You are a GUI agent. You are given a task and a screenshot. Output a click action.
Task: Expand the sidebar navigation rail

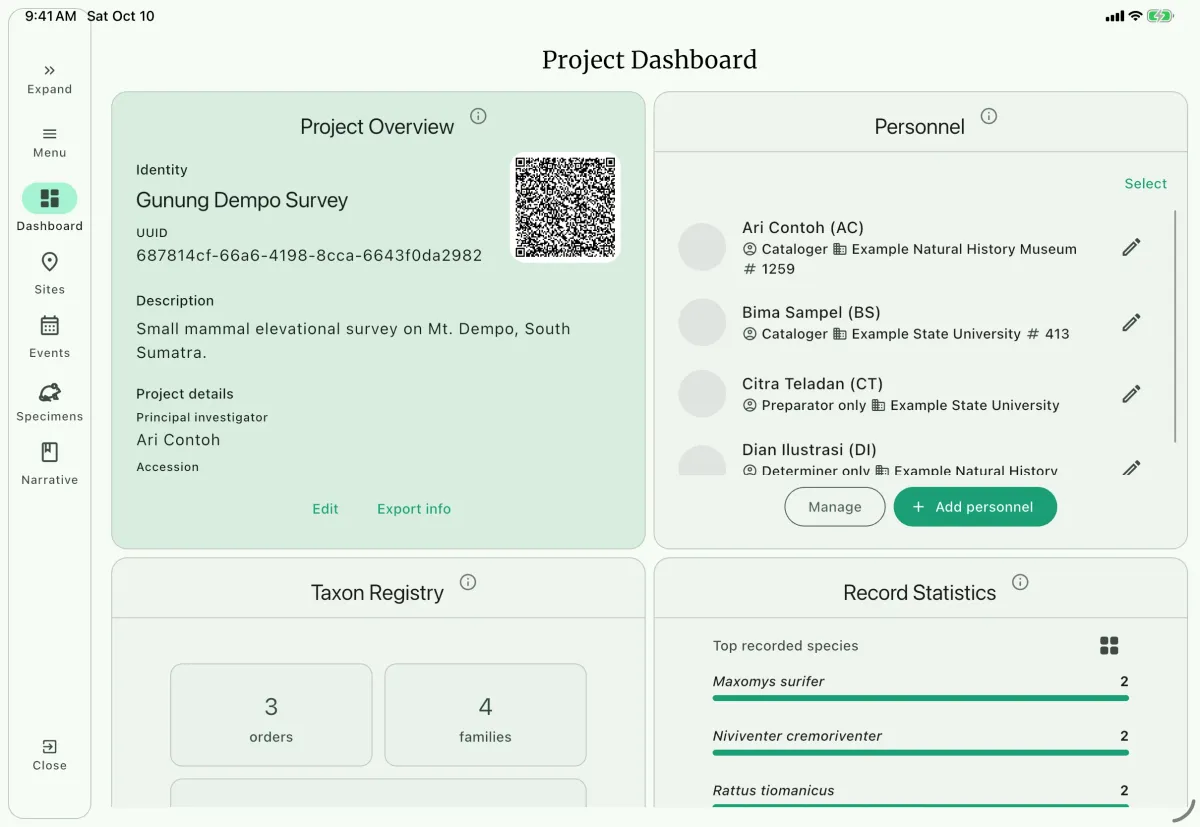click(x=49, y=79)
